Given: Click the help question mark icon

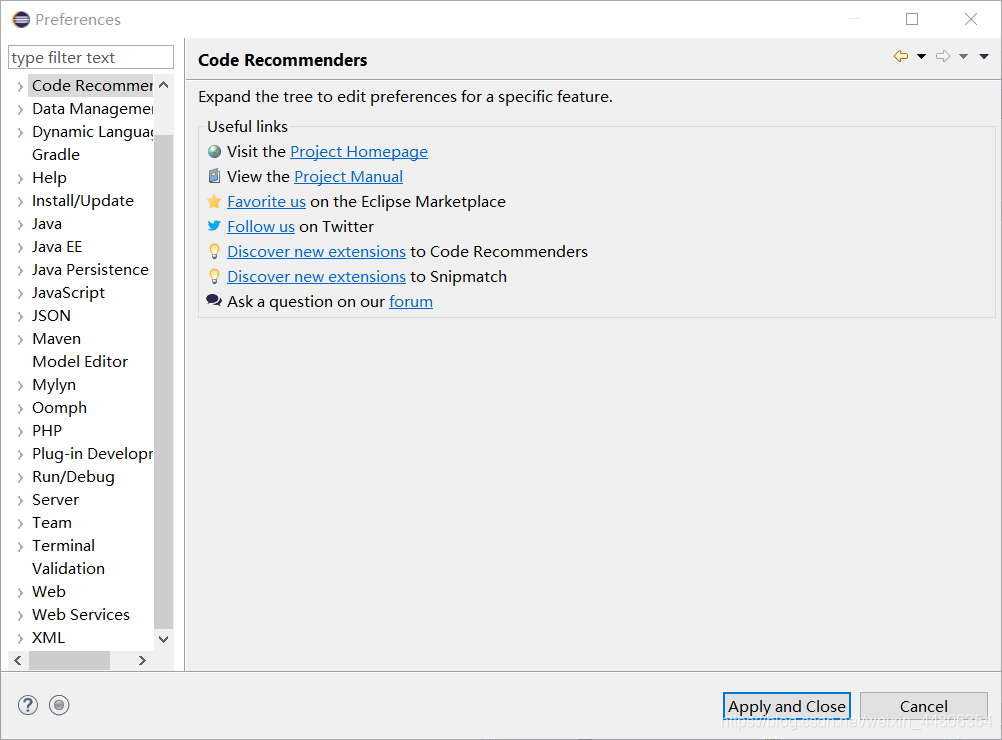Looking at the screenshot, I should (x=27, y=705).
